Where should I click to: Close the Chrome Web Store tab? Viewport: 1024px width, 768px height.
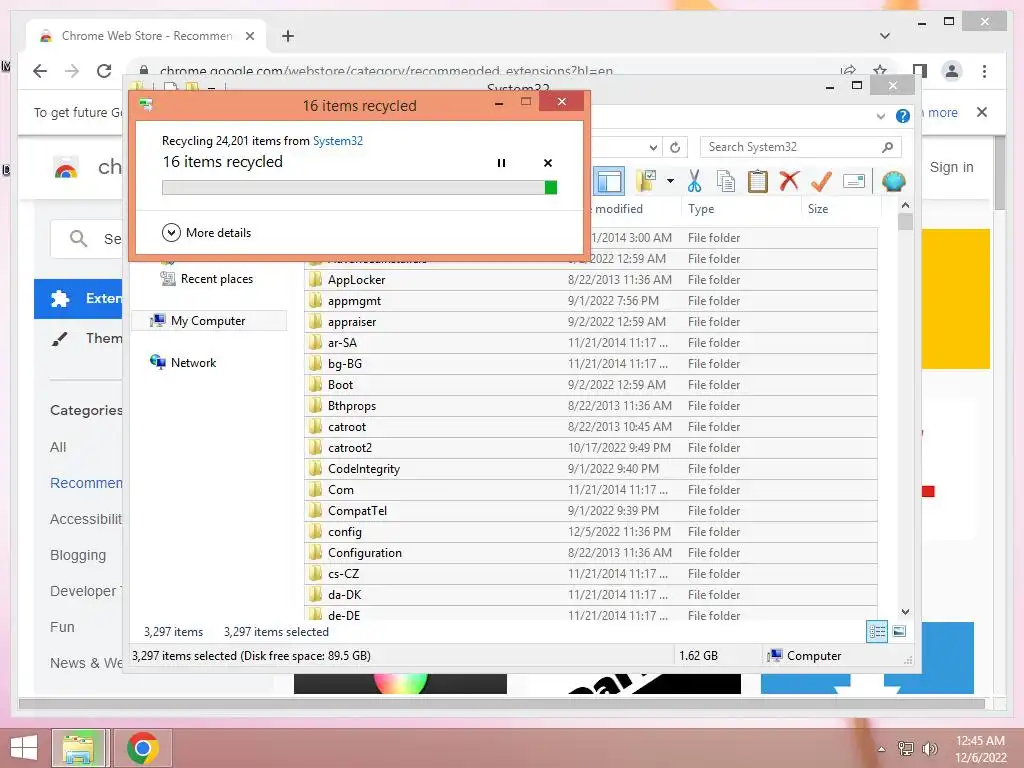[x=249, y=36]
